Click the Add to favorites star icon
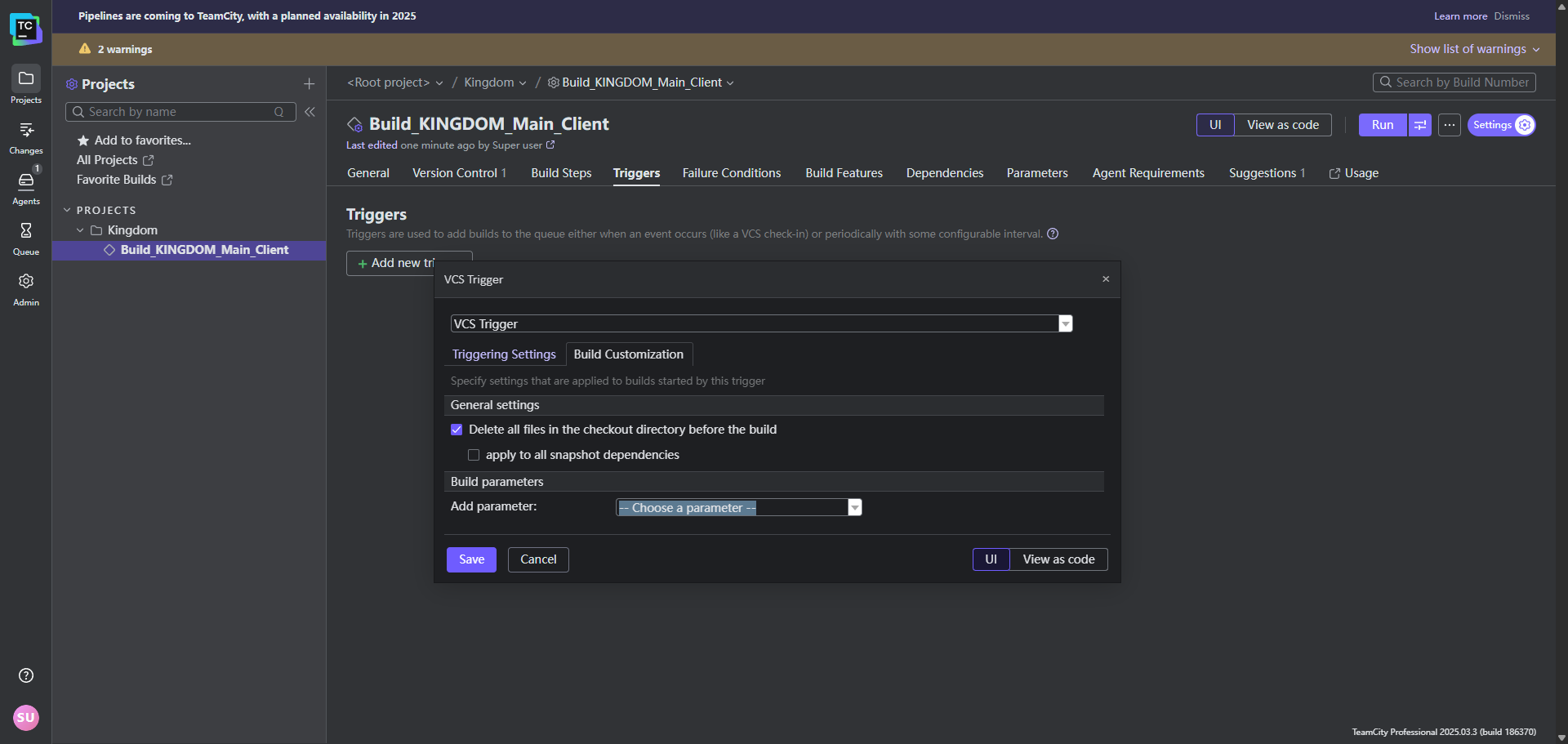 pos(82,140)
